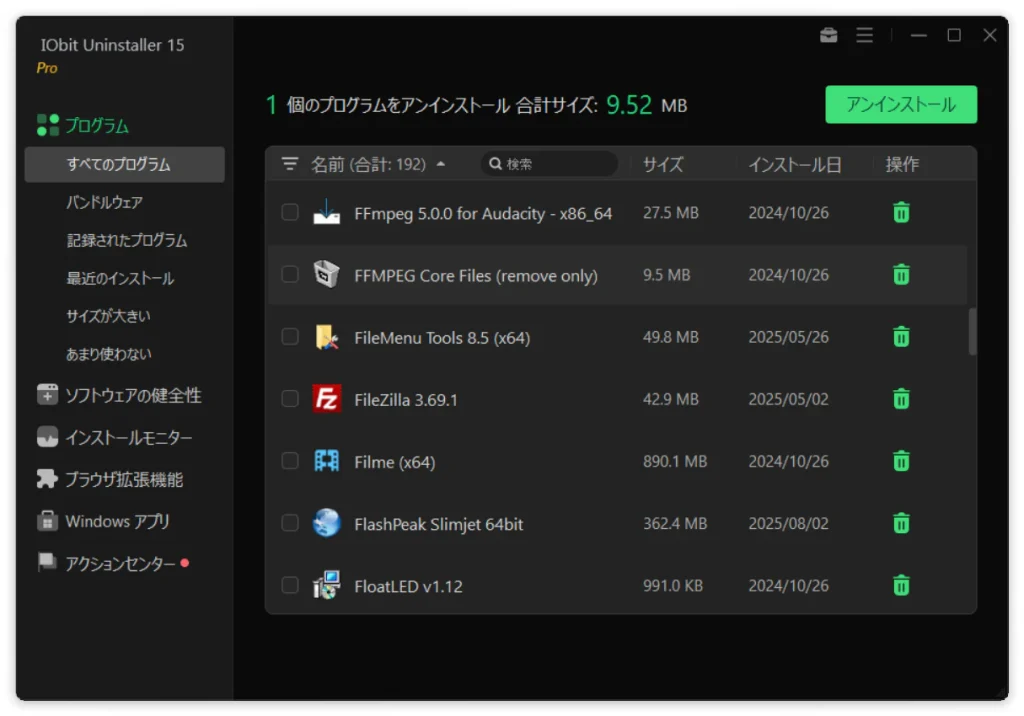Open ブラウザ拡張機能 section
The image size is (1024, 716).
pos(110,480)
